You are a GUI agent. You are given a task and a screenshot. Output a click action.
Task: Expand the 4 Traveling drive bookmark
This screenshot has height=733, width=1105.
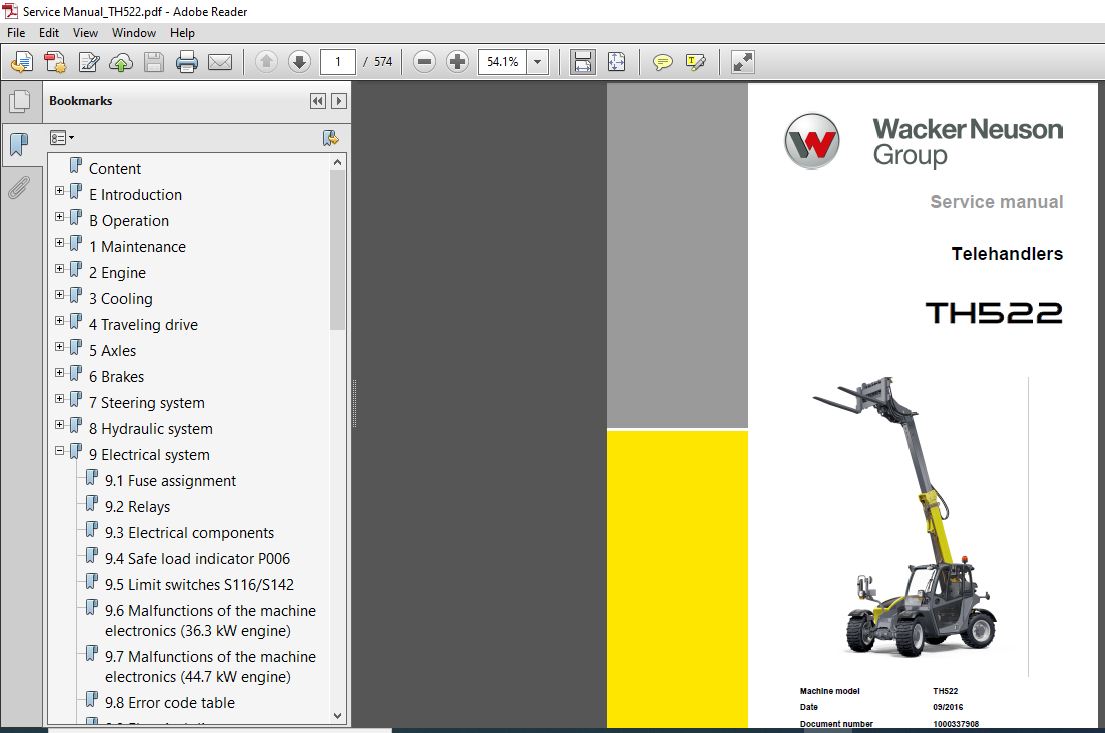60,321
